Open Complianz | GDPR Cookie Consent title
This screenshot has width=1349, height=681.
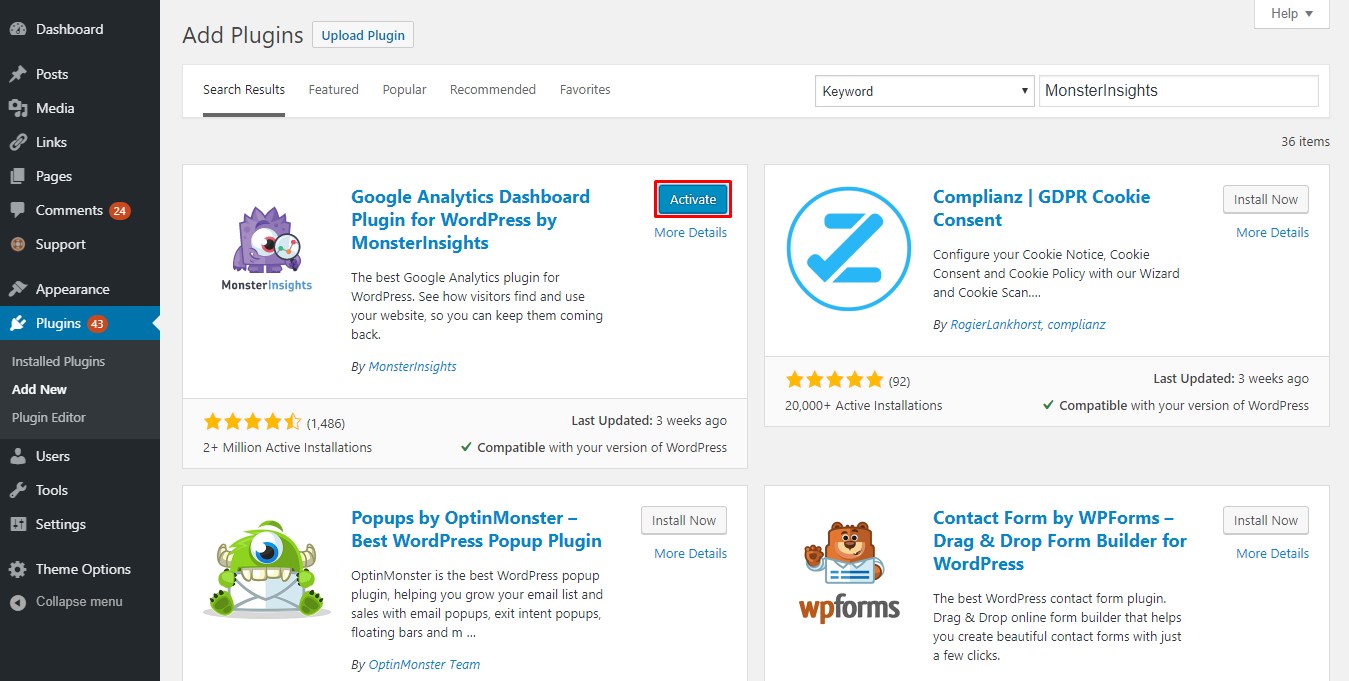pos(1042,208)
